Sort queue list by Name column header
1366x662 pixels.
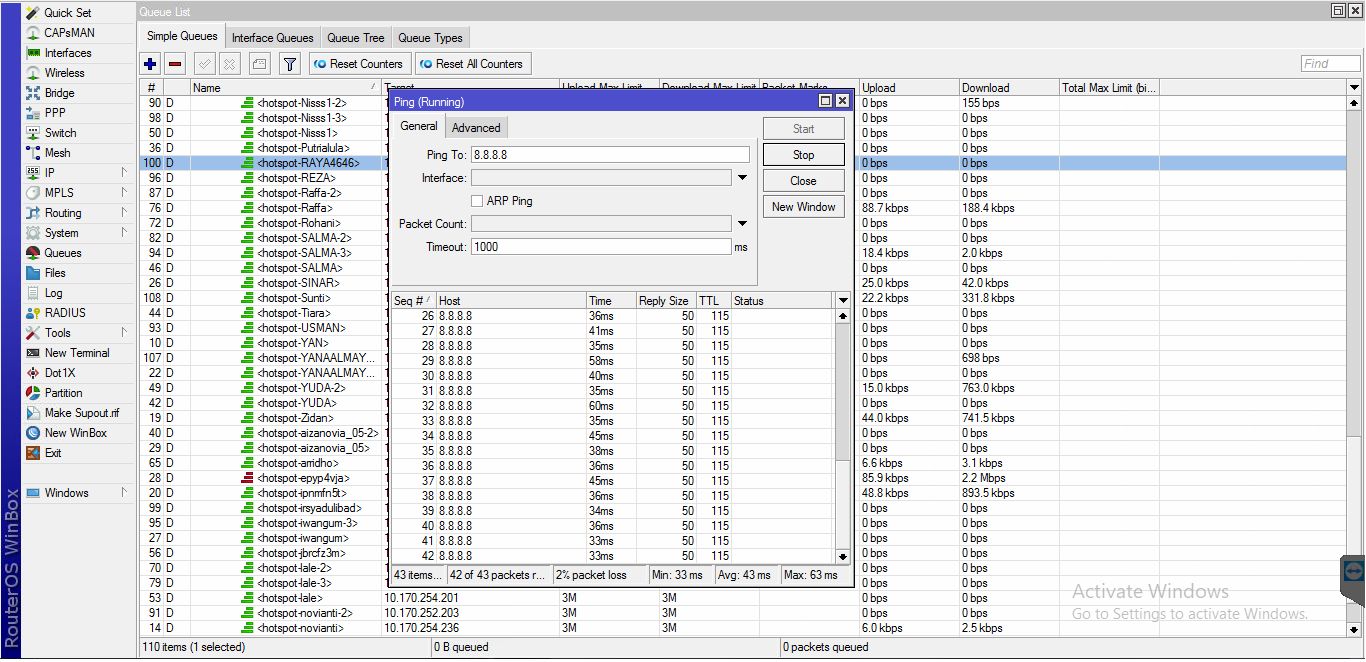click(286, 88)
